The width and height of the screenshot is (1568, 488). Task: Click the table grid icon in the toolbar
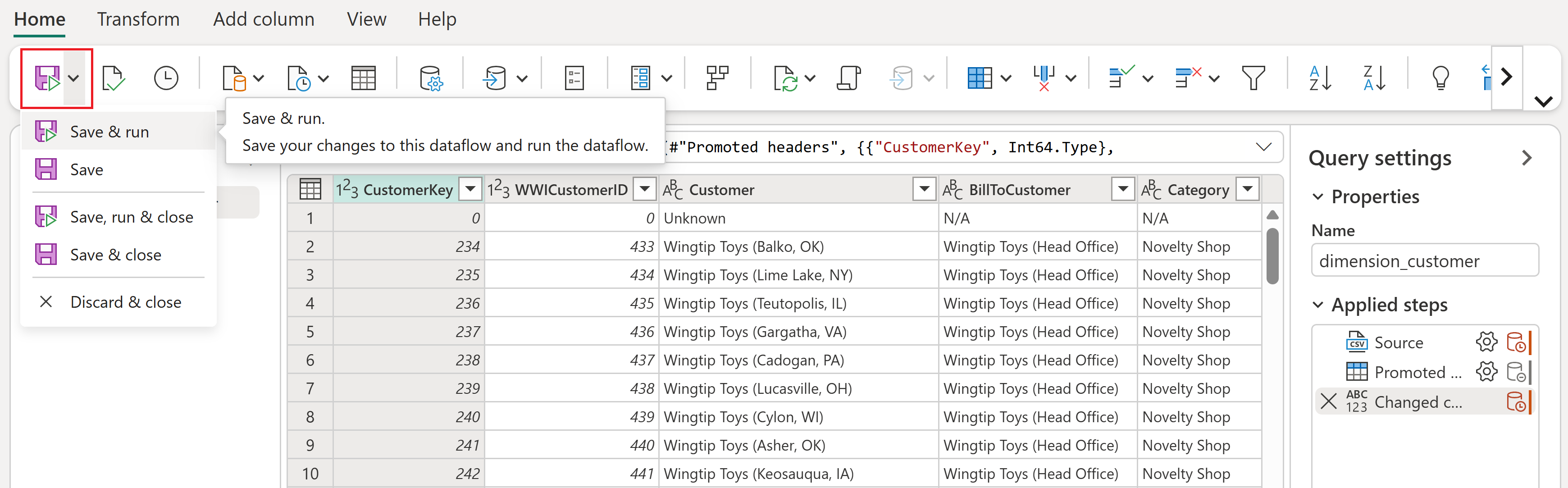coord(364,78)
